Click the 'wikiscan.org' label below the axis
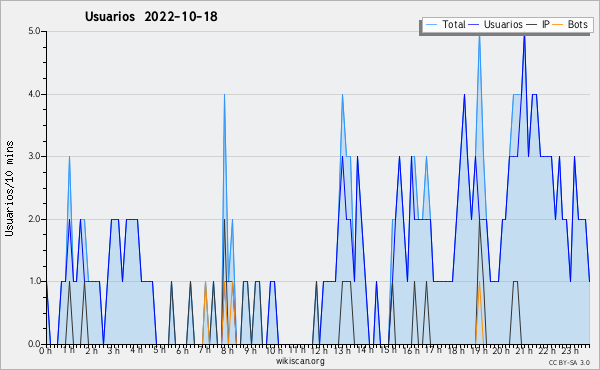 point(300,361)
